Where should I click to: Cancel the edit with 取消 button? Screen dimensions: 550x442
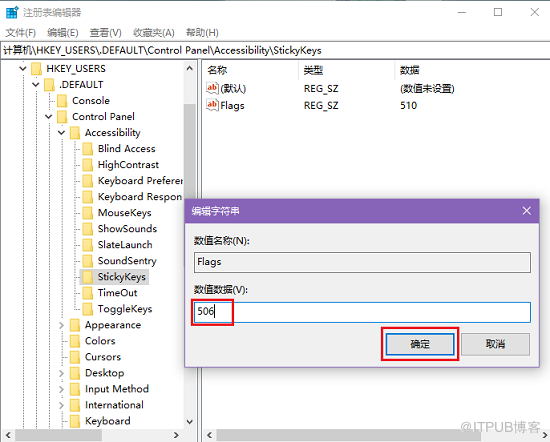click(495, 344)
